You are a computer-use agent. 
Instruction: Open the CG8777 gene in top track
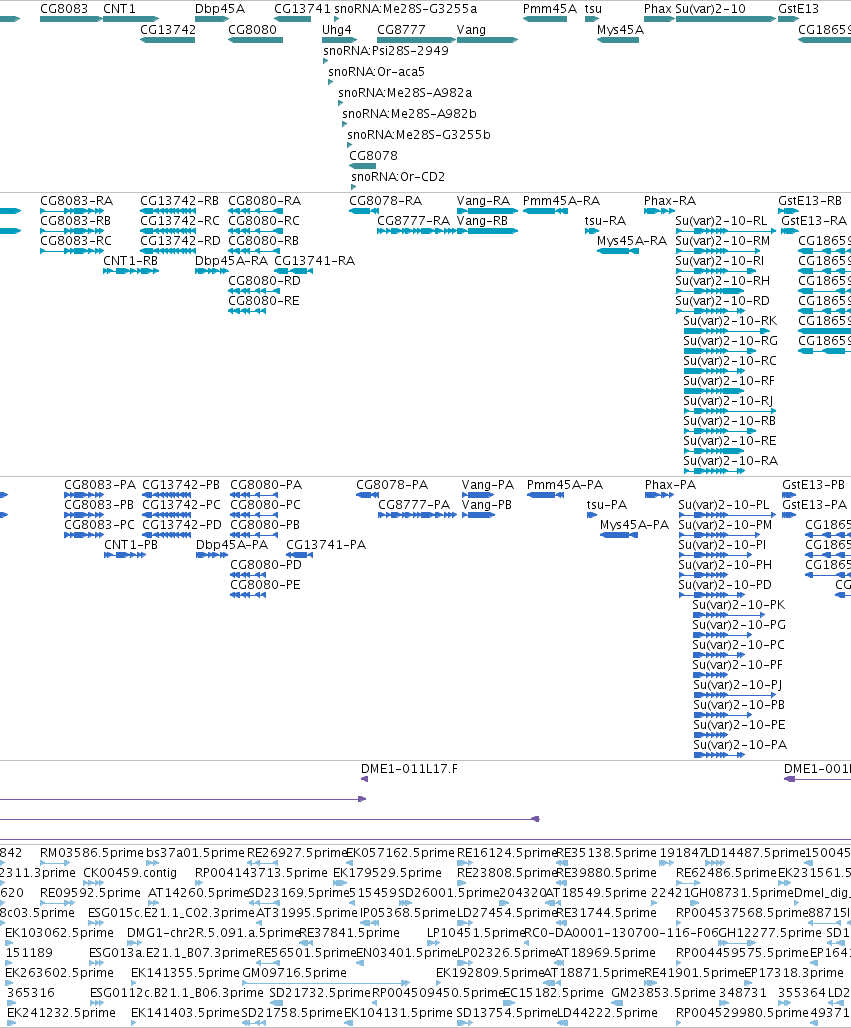tap(416, 40)
